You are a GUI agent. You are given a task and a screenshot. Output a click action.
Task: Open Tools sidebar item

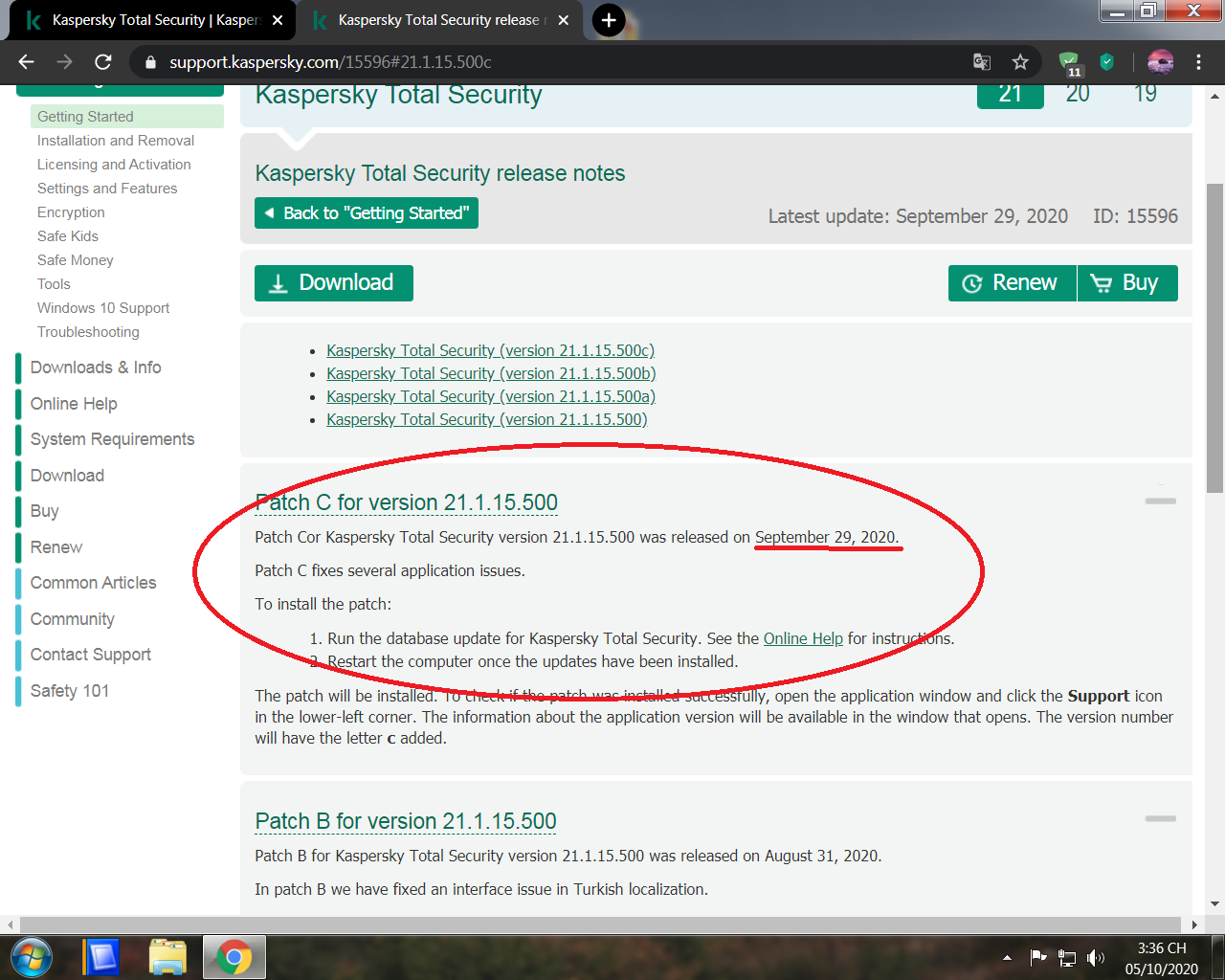point(54,284)
